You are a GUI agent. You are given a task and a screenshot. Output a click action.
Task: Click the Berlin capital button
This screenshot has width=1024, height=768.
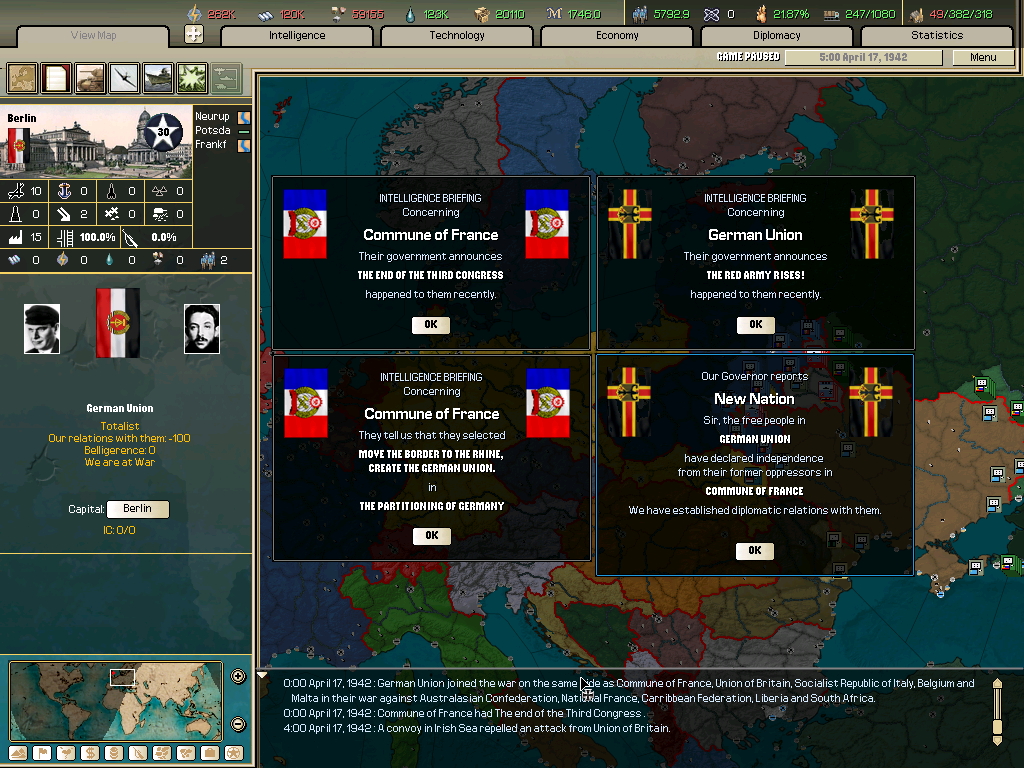[x=138, y=508]
